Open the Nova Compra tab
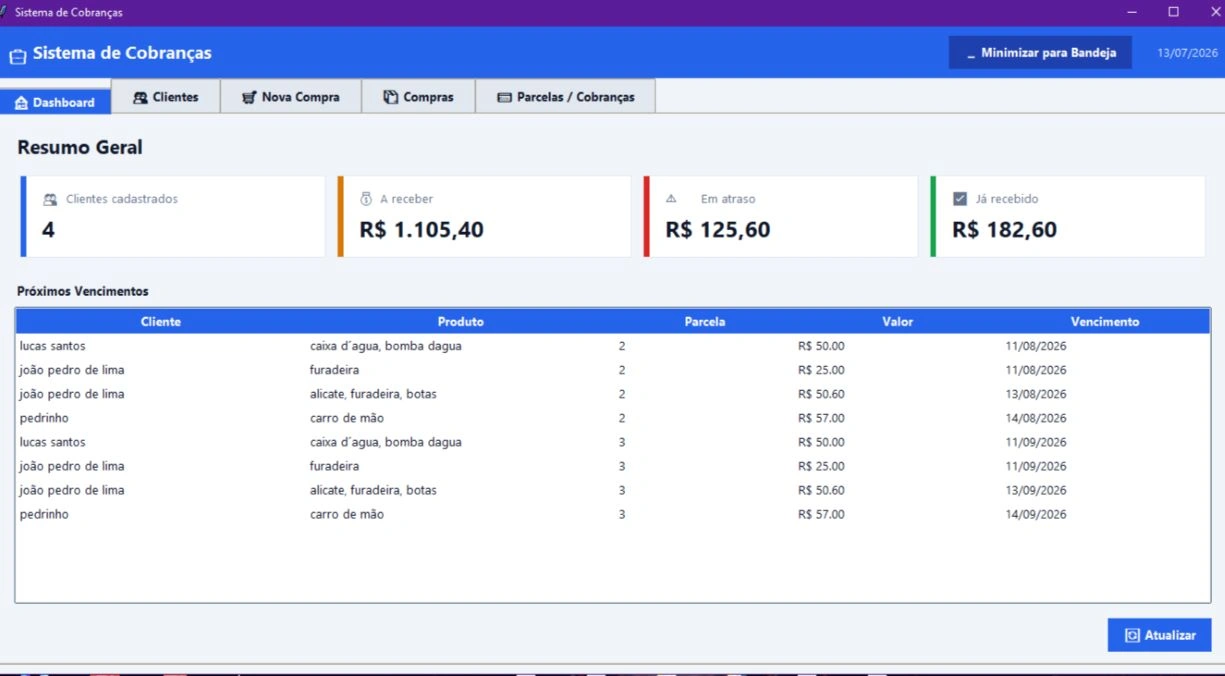This screenshot has width=1225, height=676. (291, 96)
